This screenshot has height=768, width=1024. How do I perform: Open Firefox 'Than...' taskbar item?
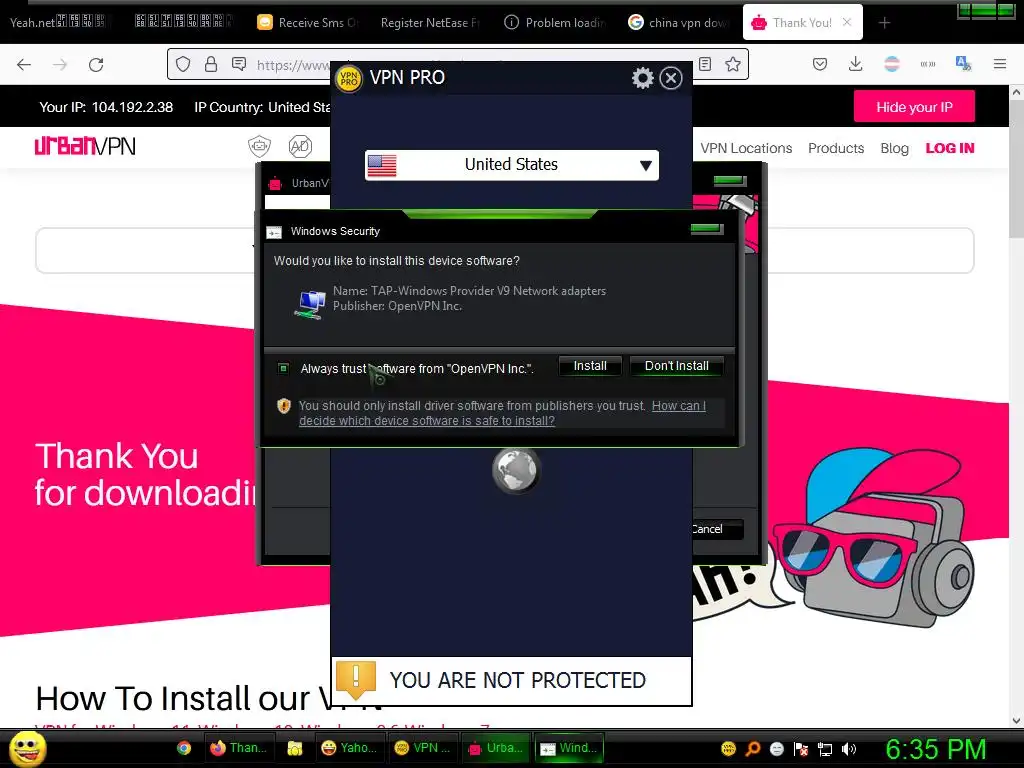tap(238, 748)
